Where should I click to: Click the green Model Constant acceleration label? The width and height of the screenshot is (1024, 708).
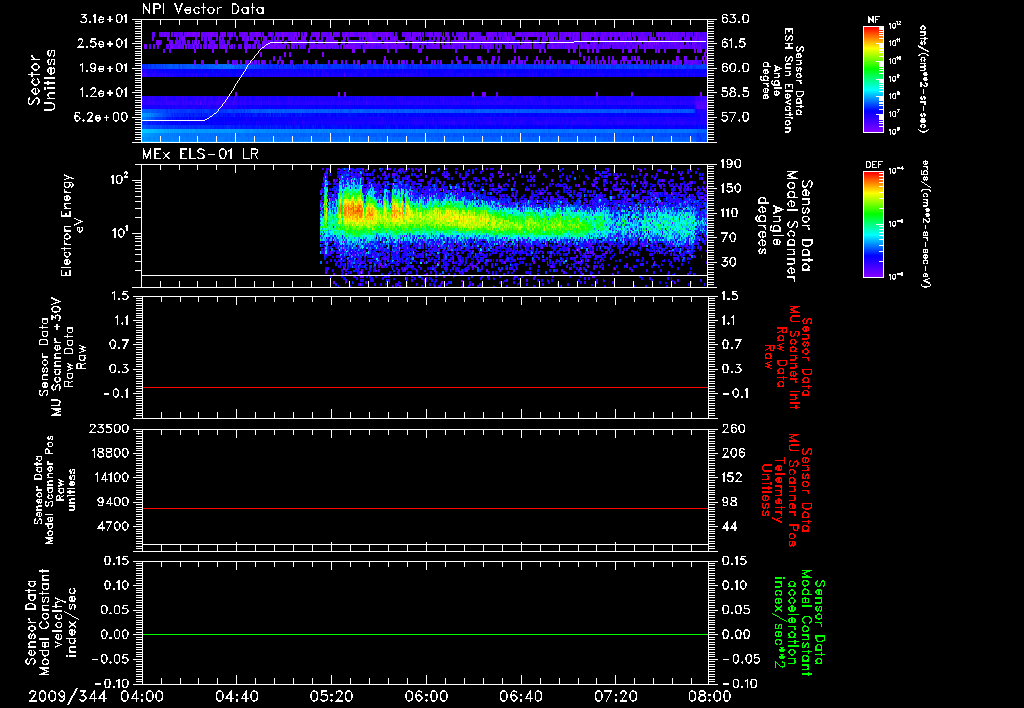coord(798,624)
